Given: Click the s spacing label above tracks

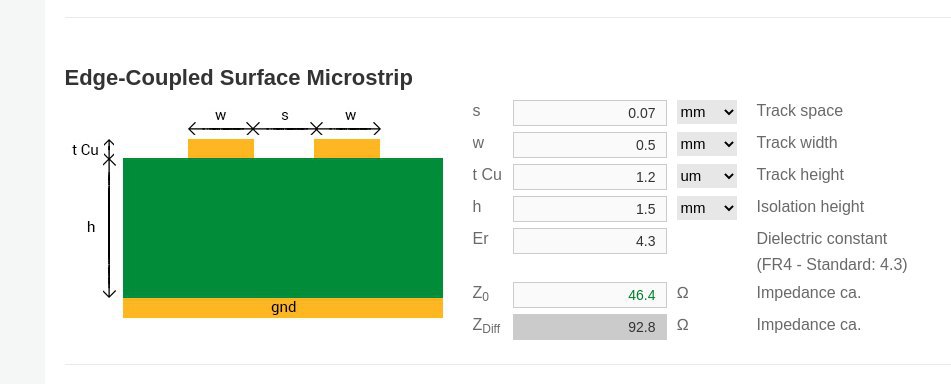Looking at the screenshot, I should (284, 115).
